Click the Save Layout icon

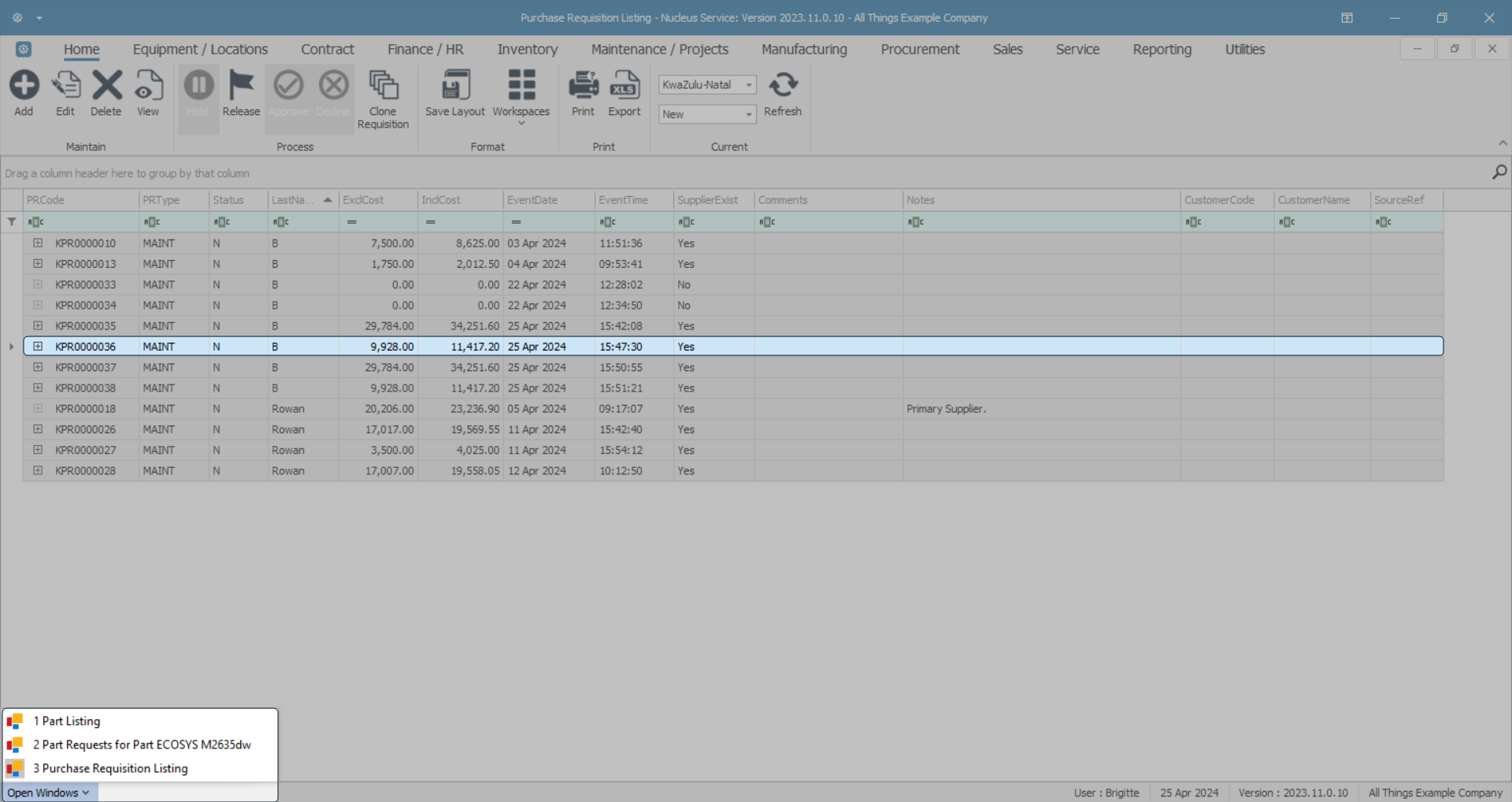point(455,85)
